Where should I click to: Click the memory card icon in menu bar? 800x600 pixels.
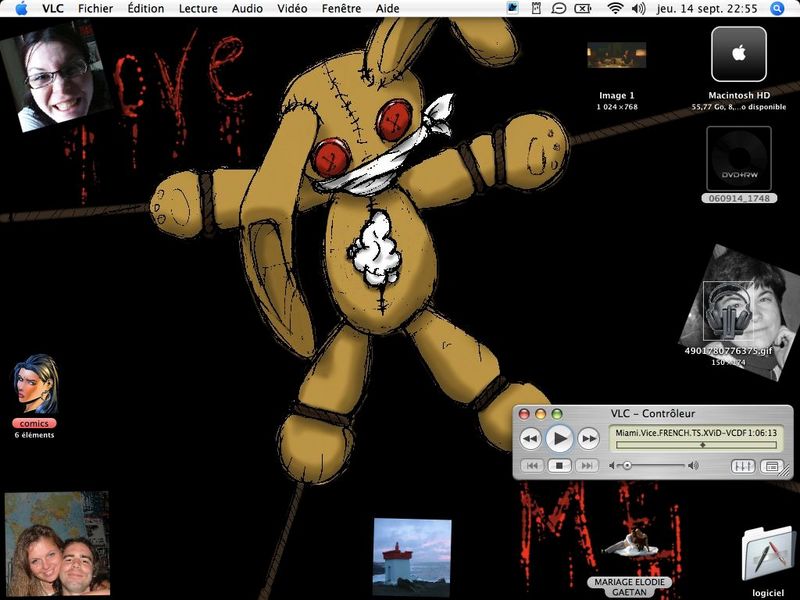click(x=536, y=8)
